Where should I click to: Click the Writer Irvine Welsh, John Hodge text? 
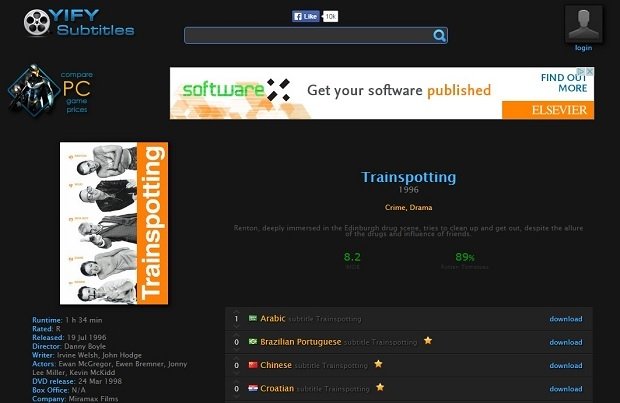pyautogui.click(x=87, y=355)
